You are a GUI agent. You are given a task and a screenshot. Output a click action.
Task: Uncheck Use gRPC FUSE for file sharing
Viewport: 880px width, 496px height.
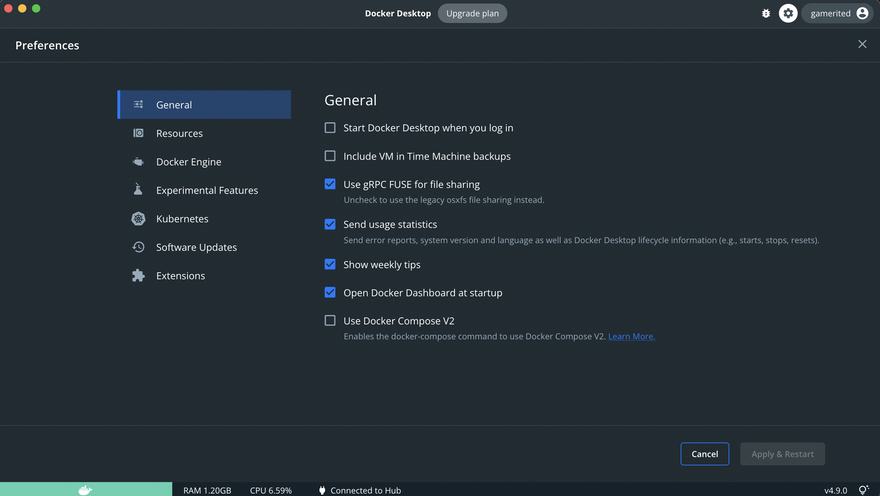click(330, 184)
